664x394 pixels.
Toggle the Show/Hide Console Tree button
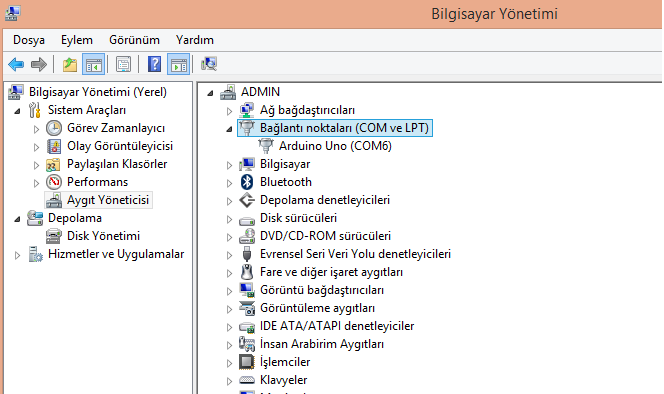(x=94, y=64)
